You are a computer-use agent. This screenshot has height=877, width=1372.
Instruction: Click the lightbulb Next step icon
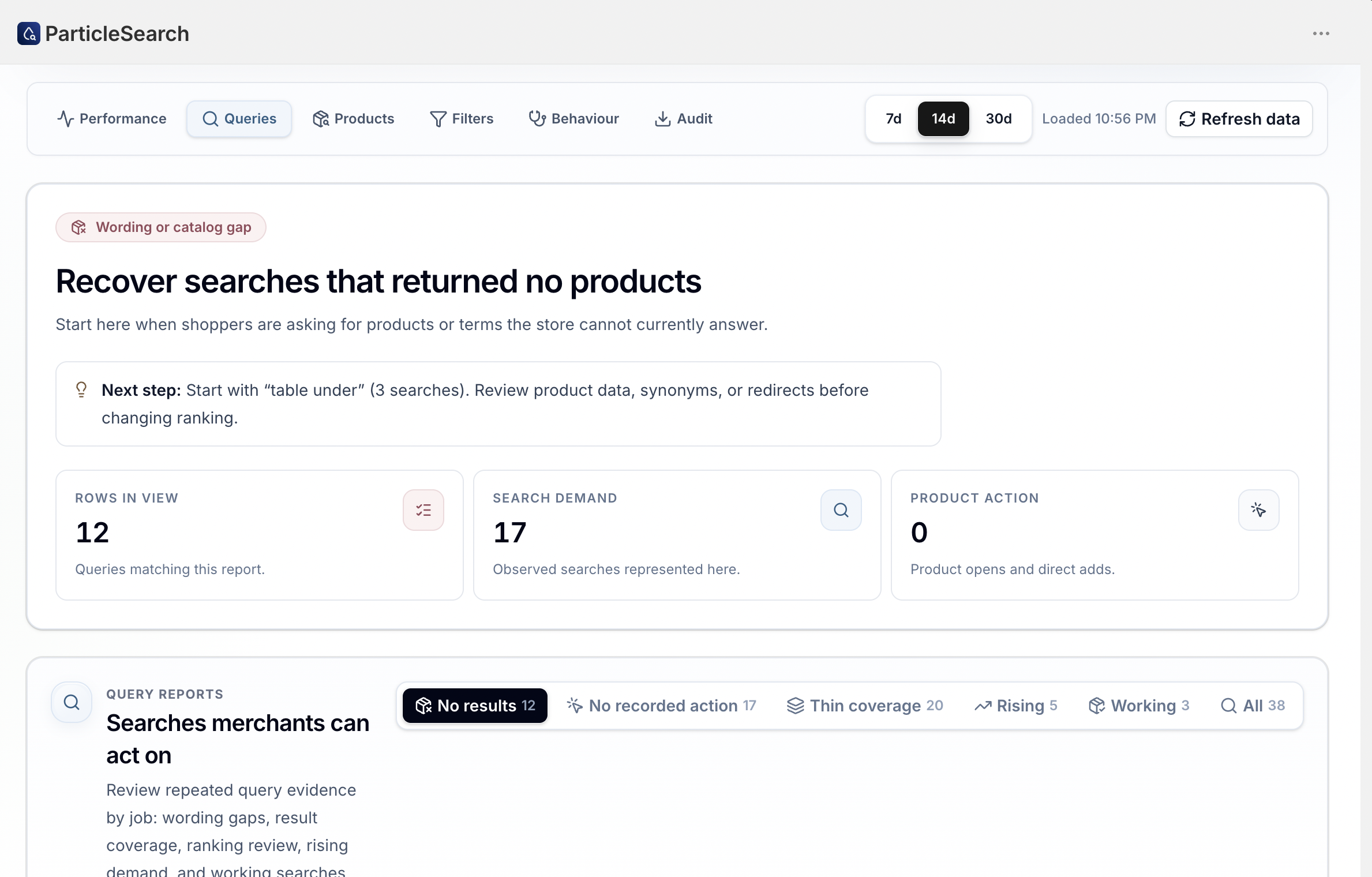coord(81,390)
